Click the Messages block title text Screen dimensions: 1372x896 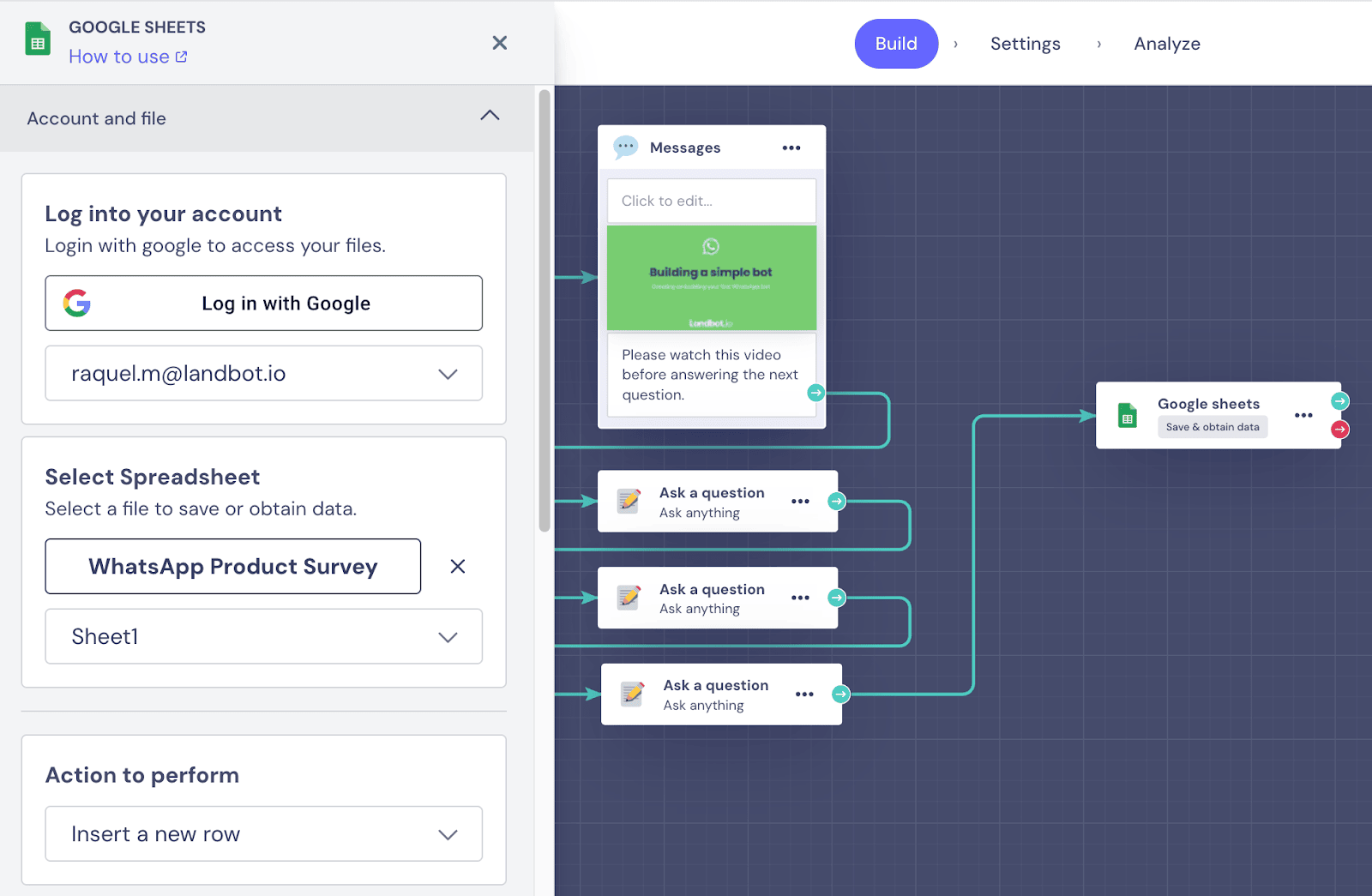685,147
